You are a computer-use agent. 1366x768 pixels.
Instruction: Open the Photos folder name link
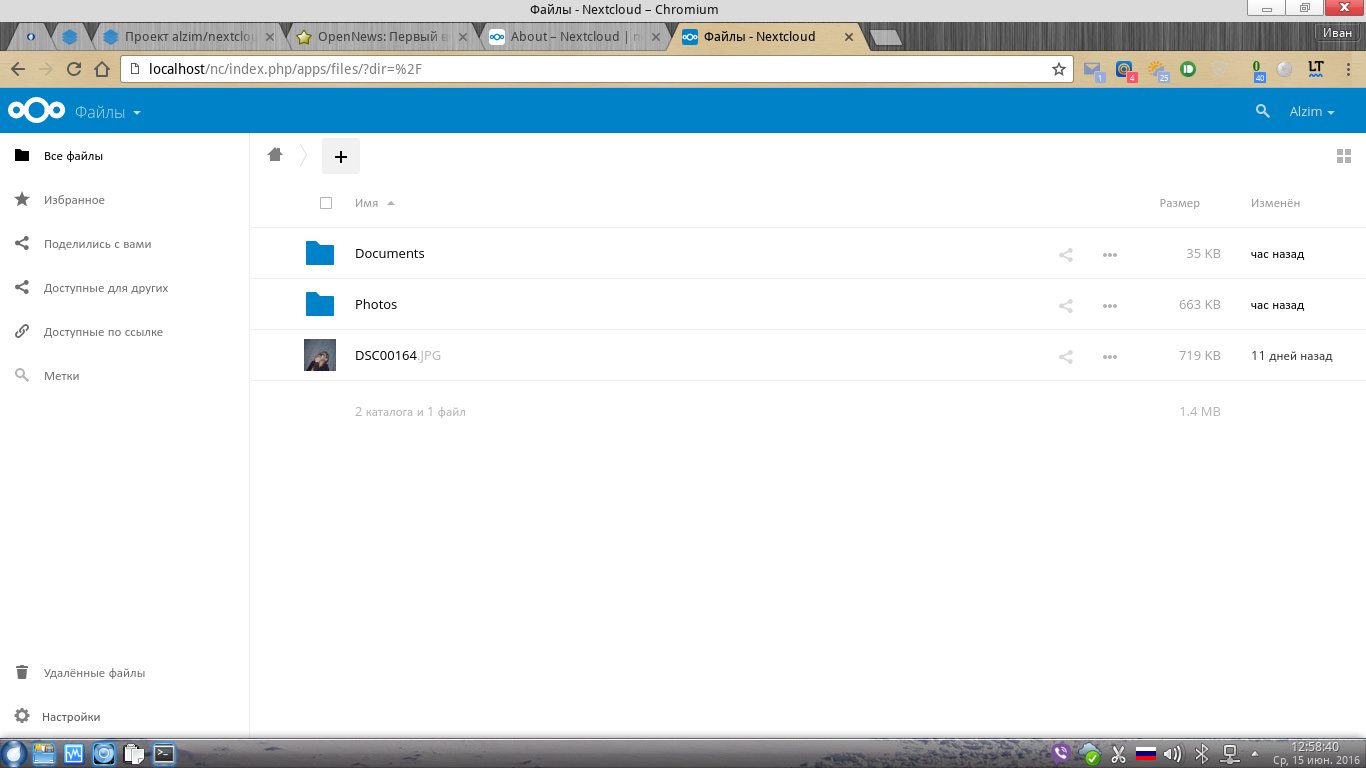376,305
